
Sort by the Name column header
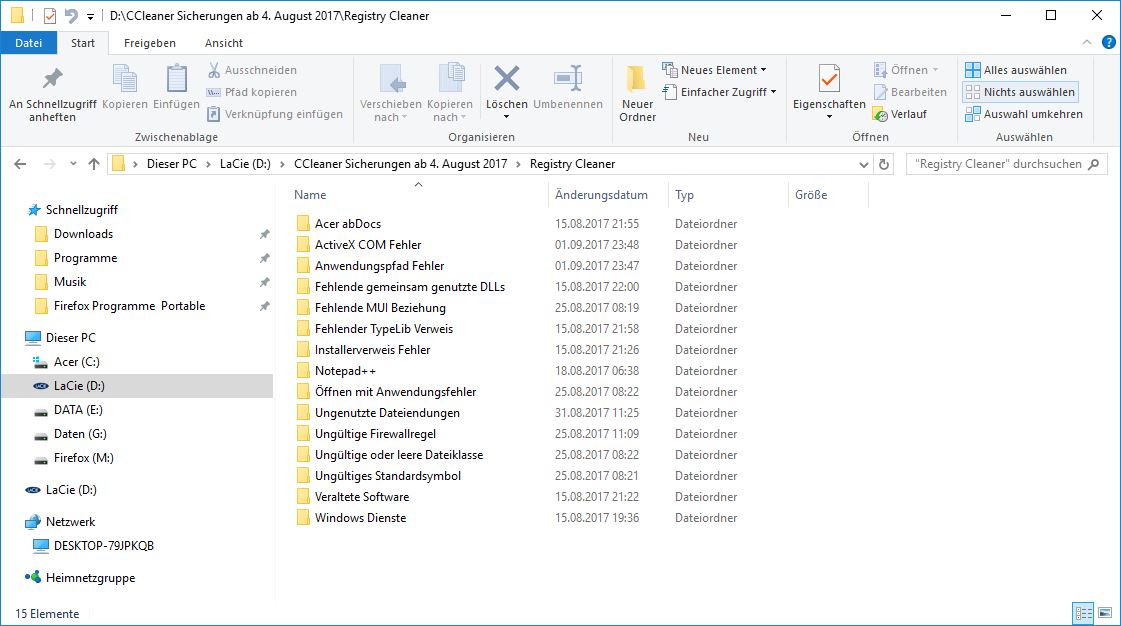pyautogui.click(x=310, y=195)
